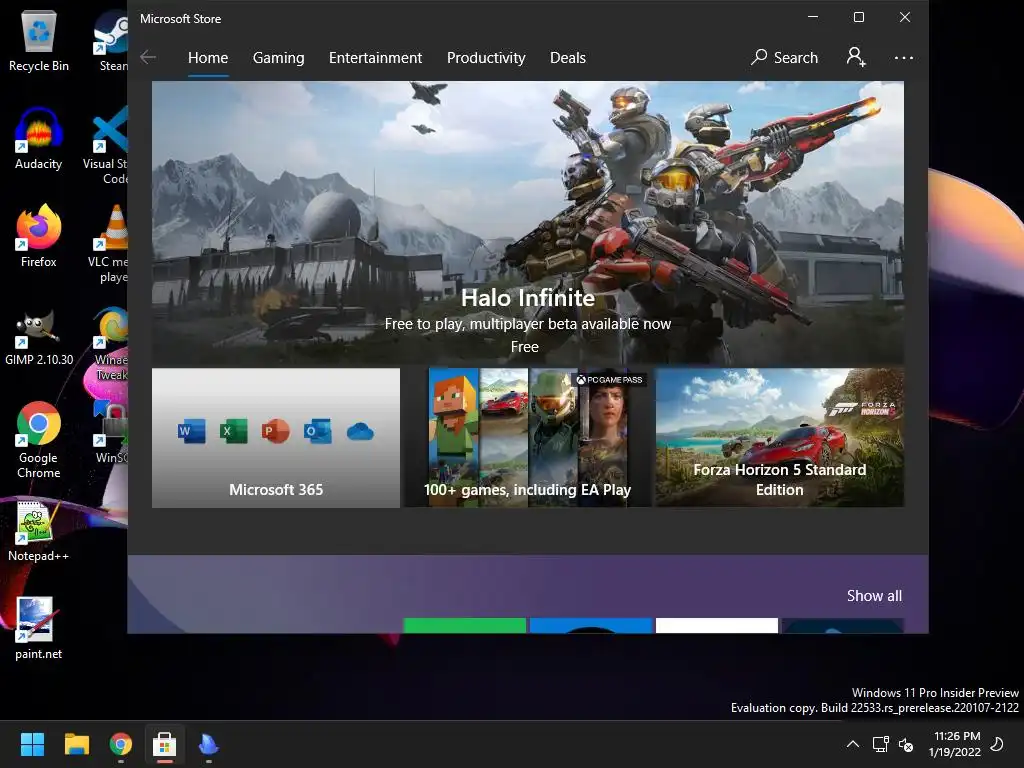Click the white app tile below Show all
This screenshot has width=1024, height=768.
tap(717, 626)
